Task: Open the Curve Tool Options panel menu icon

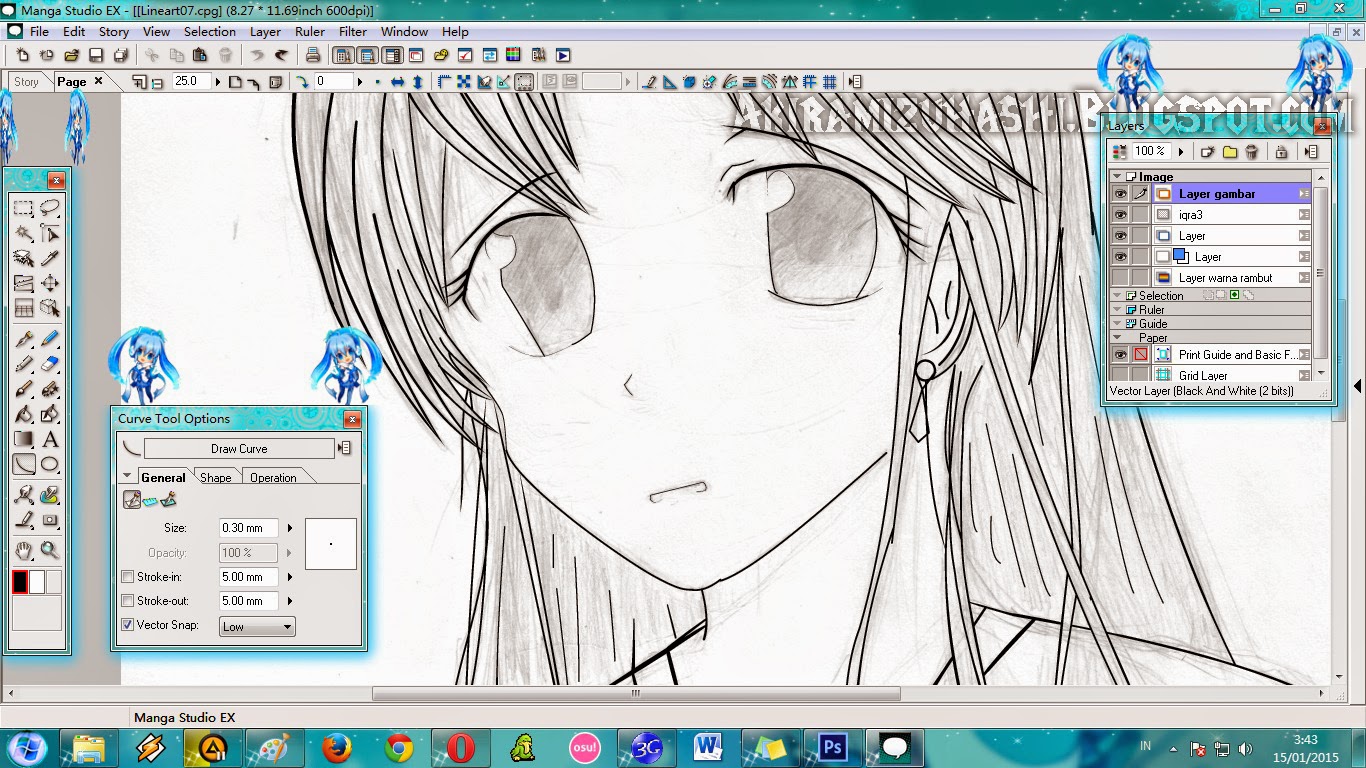Action: 345,449
